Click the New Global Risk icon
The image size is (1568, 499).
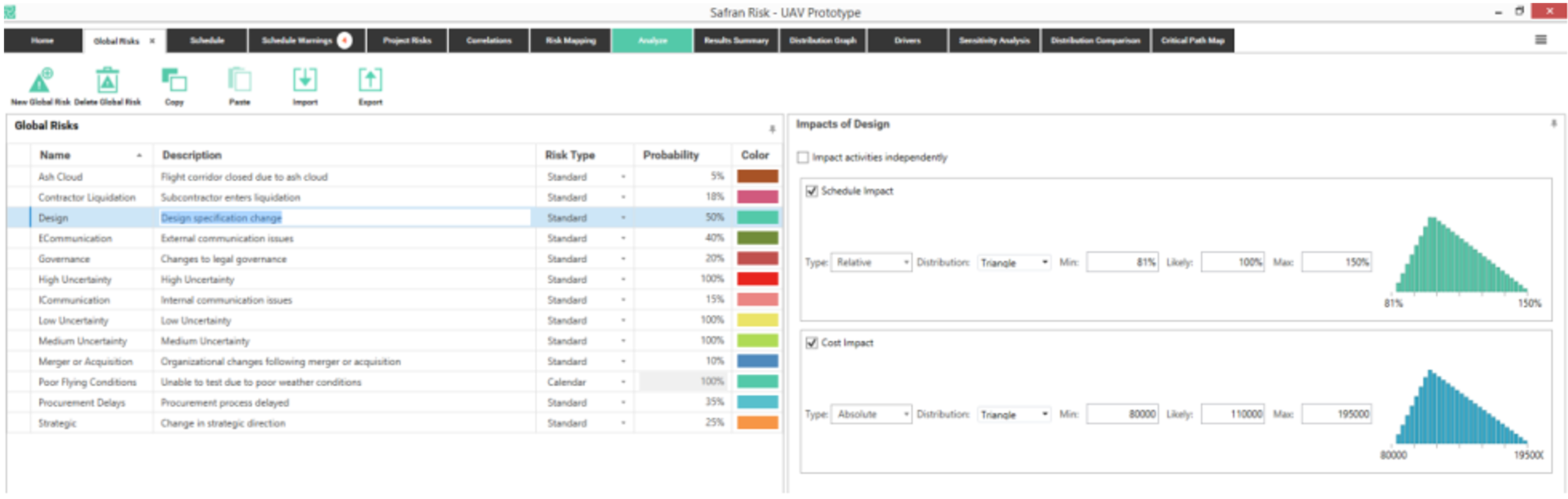coord(41,81)
